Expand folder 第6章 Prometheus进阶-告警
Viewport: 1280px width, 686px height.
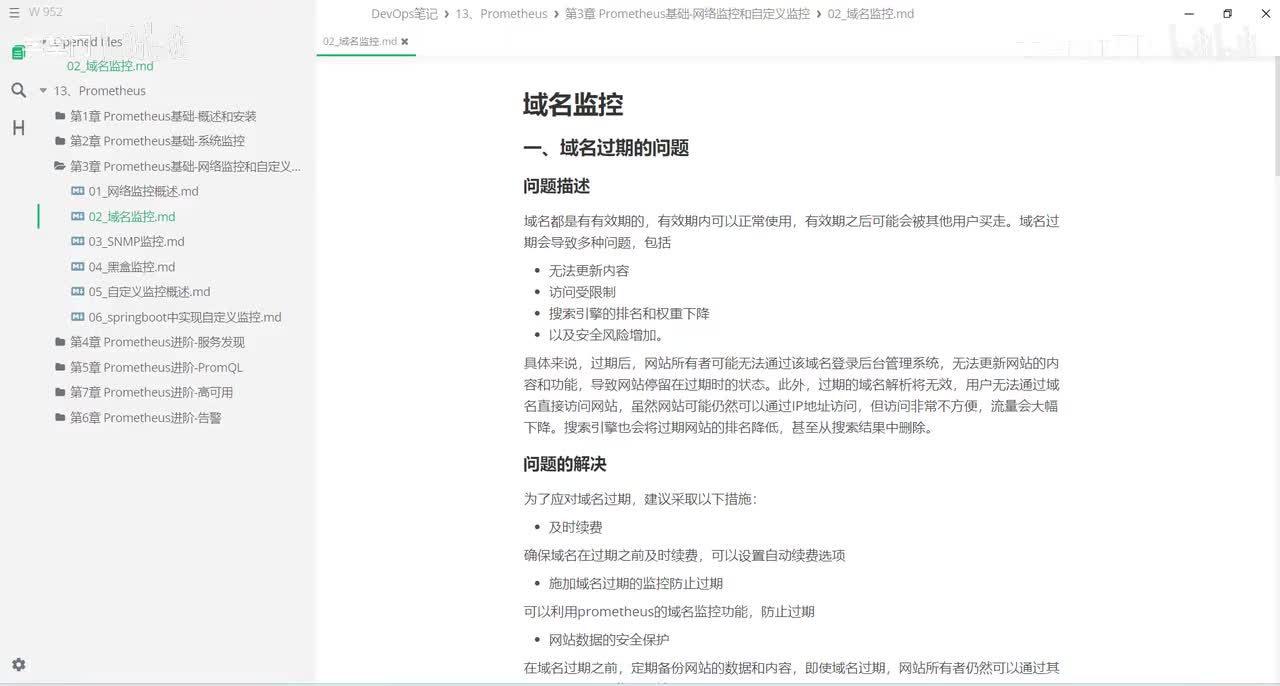[x=145, y=418]
